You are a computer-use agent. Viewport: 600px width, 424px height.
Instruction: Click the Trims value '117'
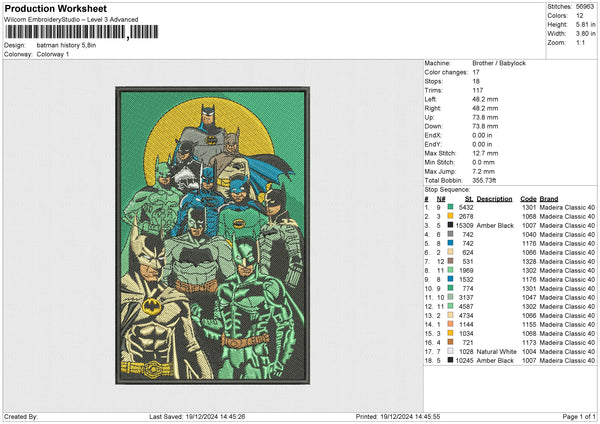(x=478, y=90)
